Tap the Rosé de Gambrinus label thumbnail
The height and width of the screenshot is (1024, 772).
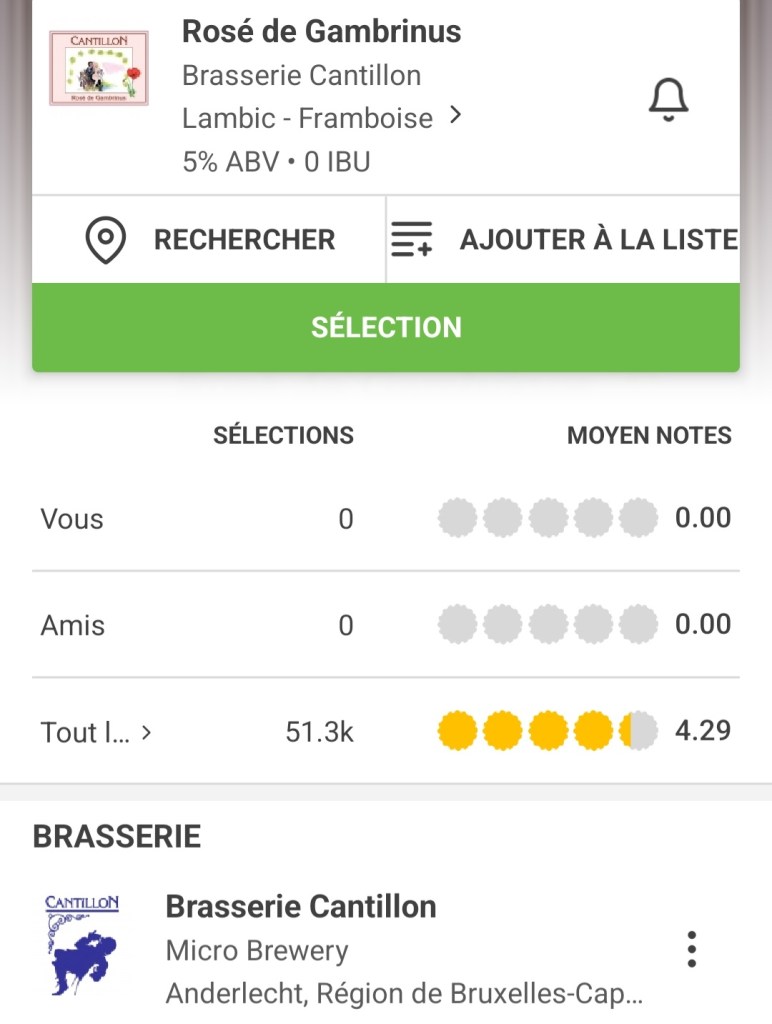tap(99, 68)
